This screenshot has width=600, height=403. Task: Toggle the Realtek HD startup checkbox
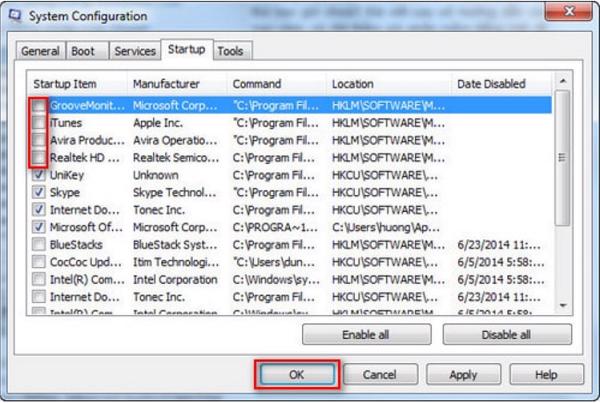click(38, 157)
